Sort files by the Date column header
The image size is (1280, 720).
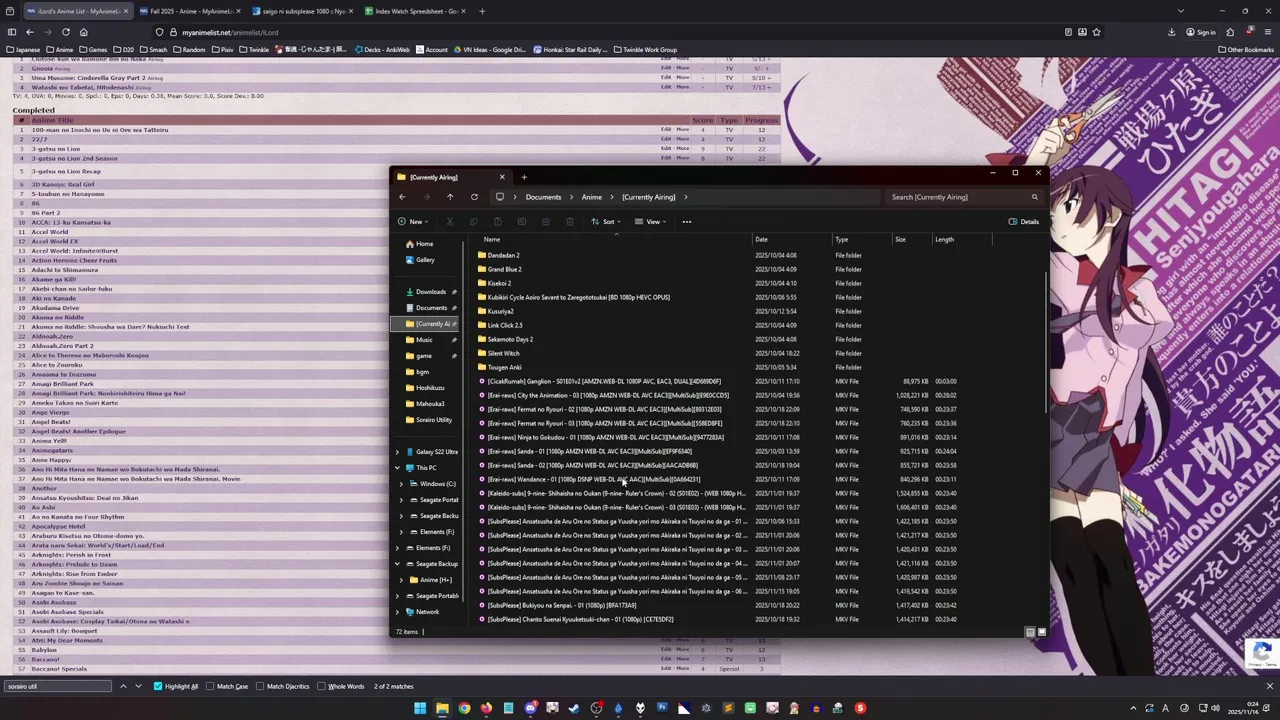tap(792, 239)
